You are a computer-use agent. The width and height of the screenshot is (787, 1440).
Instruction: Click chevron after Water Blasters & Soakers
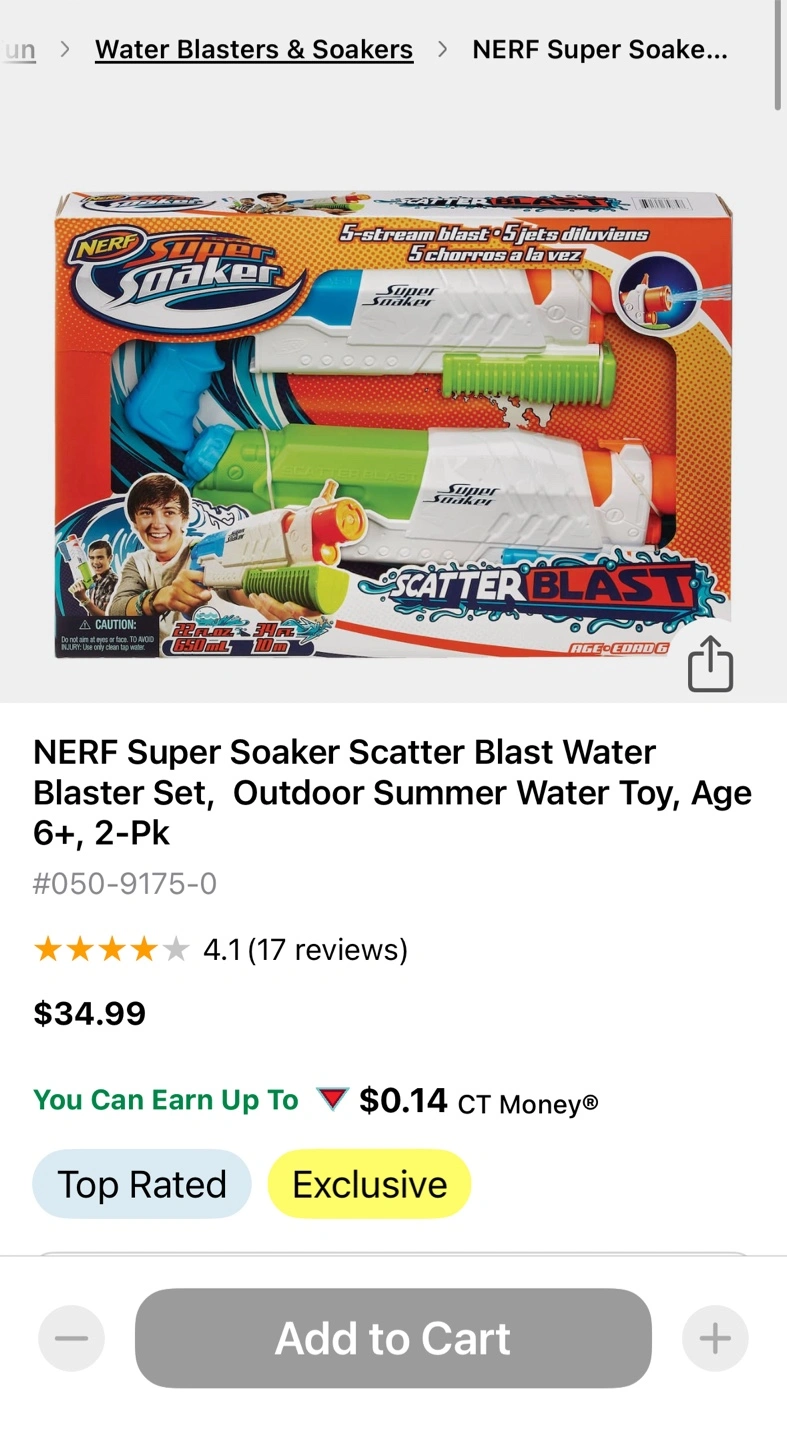[x=442, y=49]
